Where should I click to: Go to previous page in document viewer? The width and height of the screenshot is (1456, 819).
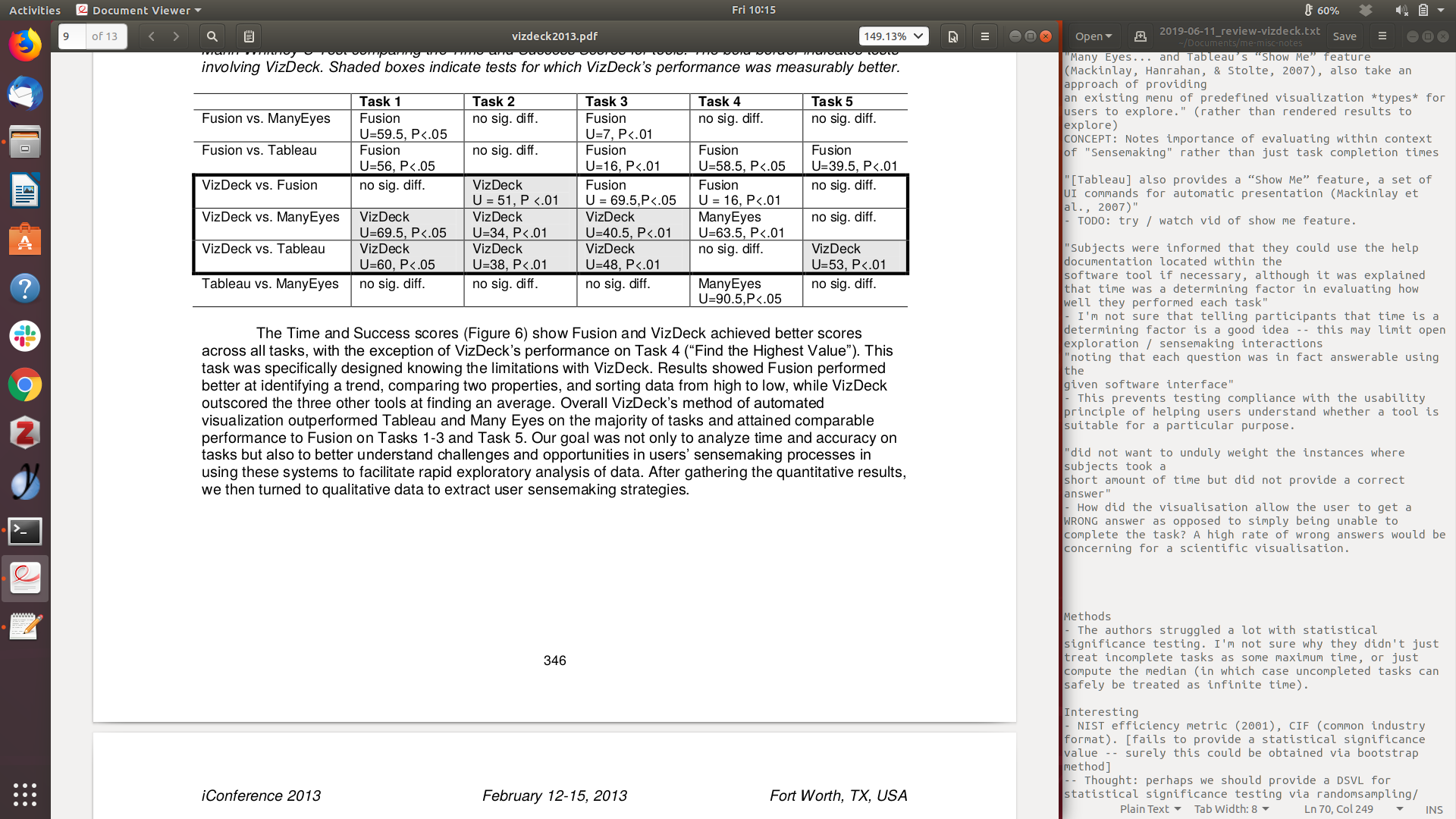click(x=152, y=36)
